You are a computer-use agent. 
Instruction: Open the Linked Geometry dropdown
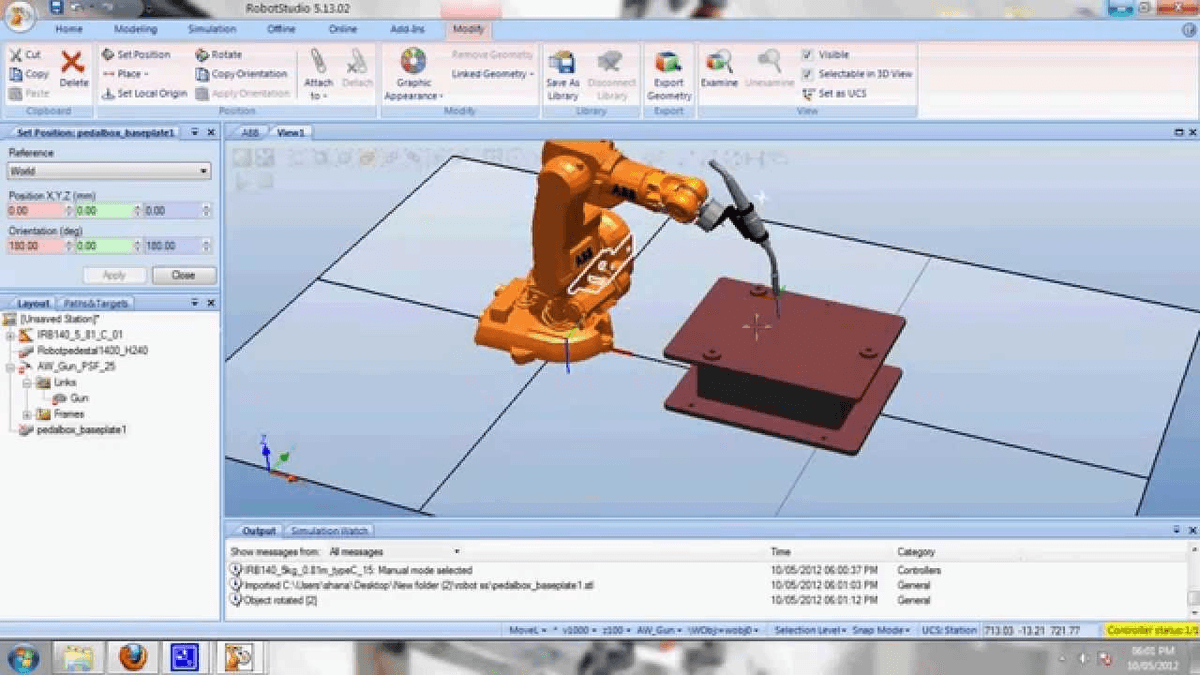pyautogui.click(x=492, y=74)
